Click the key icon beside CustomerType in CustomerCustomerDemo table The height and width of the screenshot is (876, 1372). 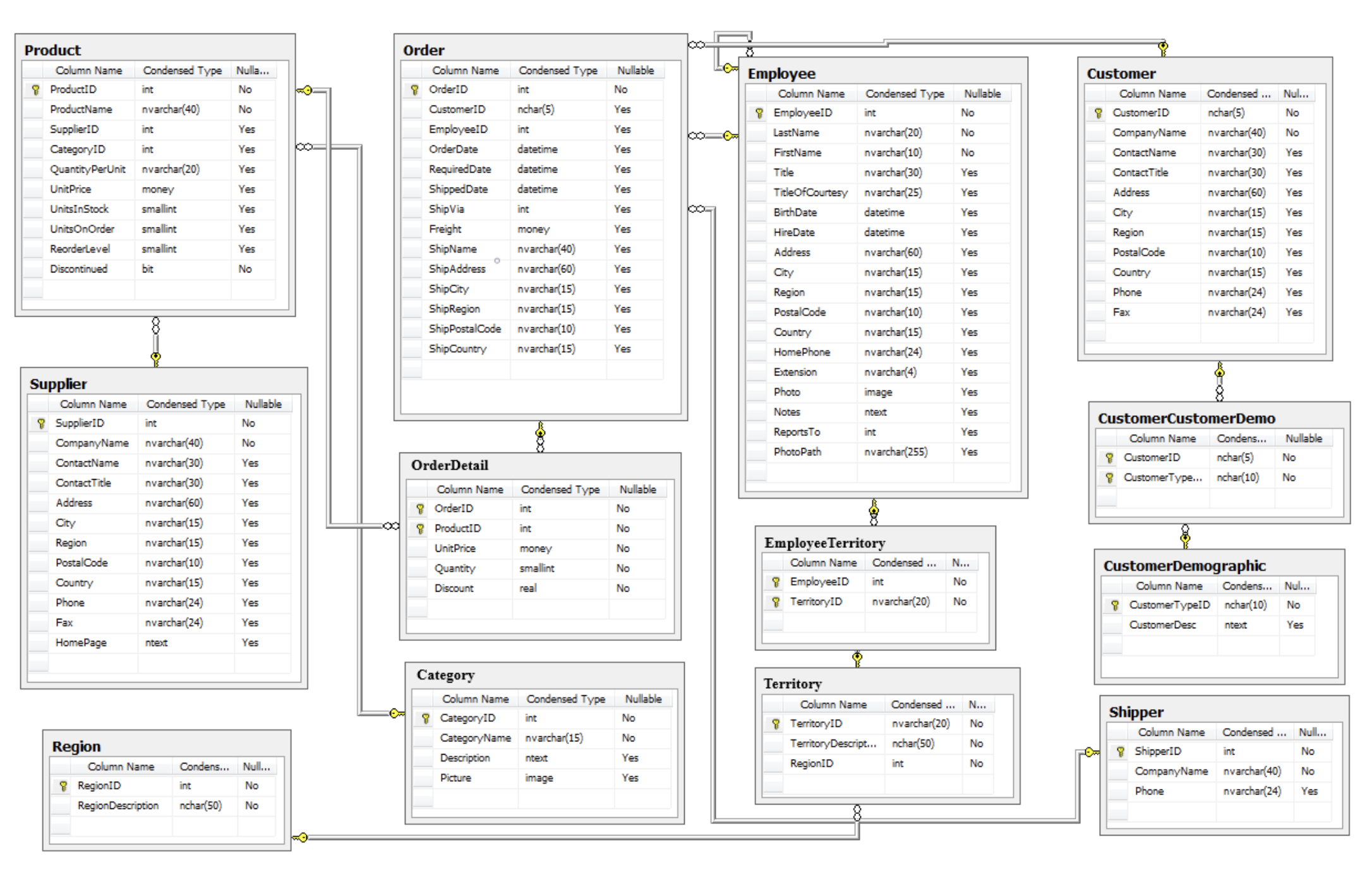tap(1109, 478)
